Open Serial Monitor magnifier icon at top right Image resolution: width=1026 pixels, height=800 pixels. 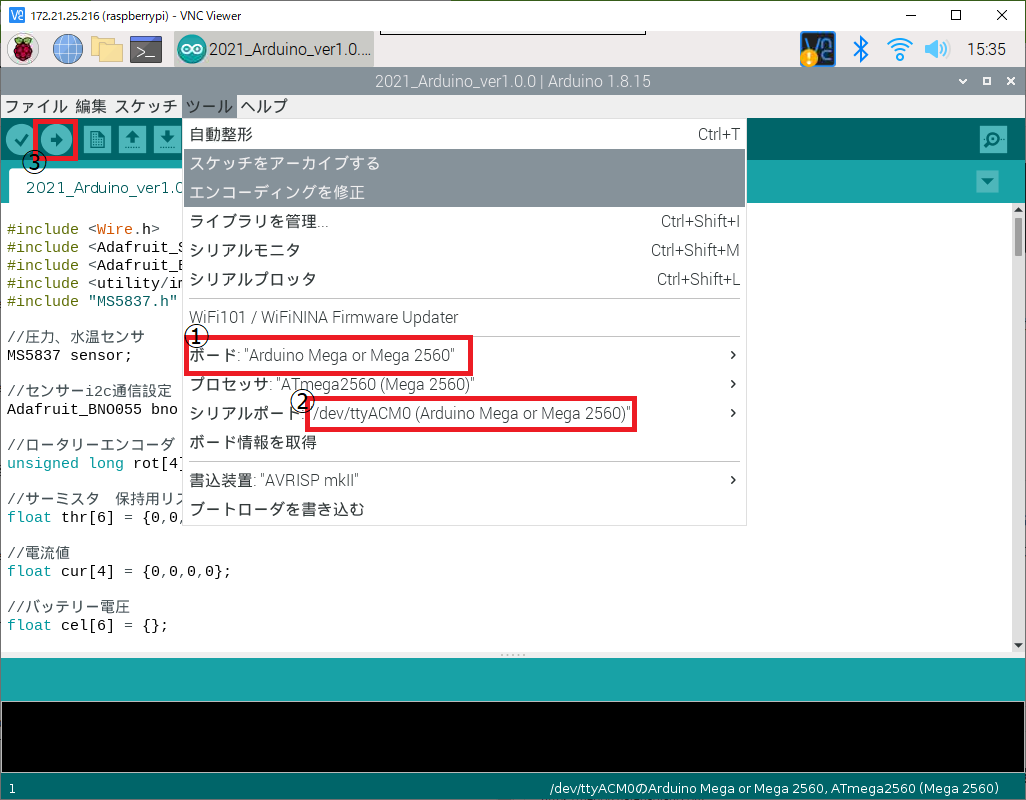point(993,139)
